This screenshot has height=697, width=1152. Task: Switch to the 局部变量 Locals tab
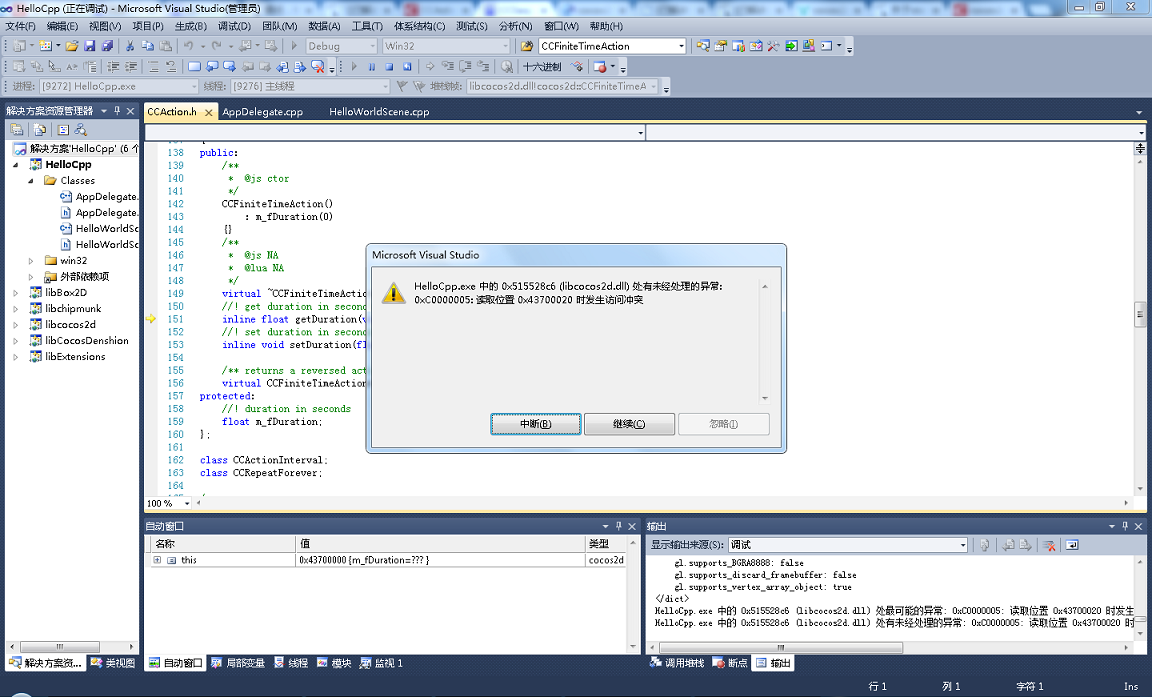[x=237, y=663]
